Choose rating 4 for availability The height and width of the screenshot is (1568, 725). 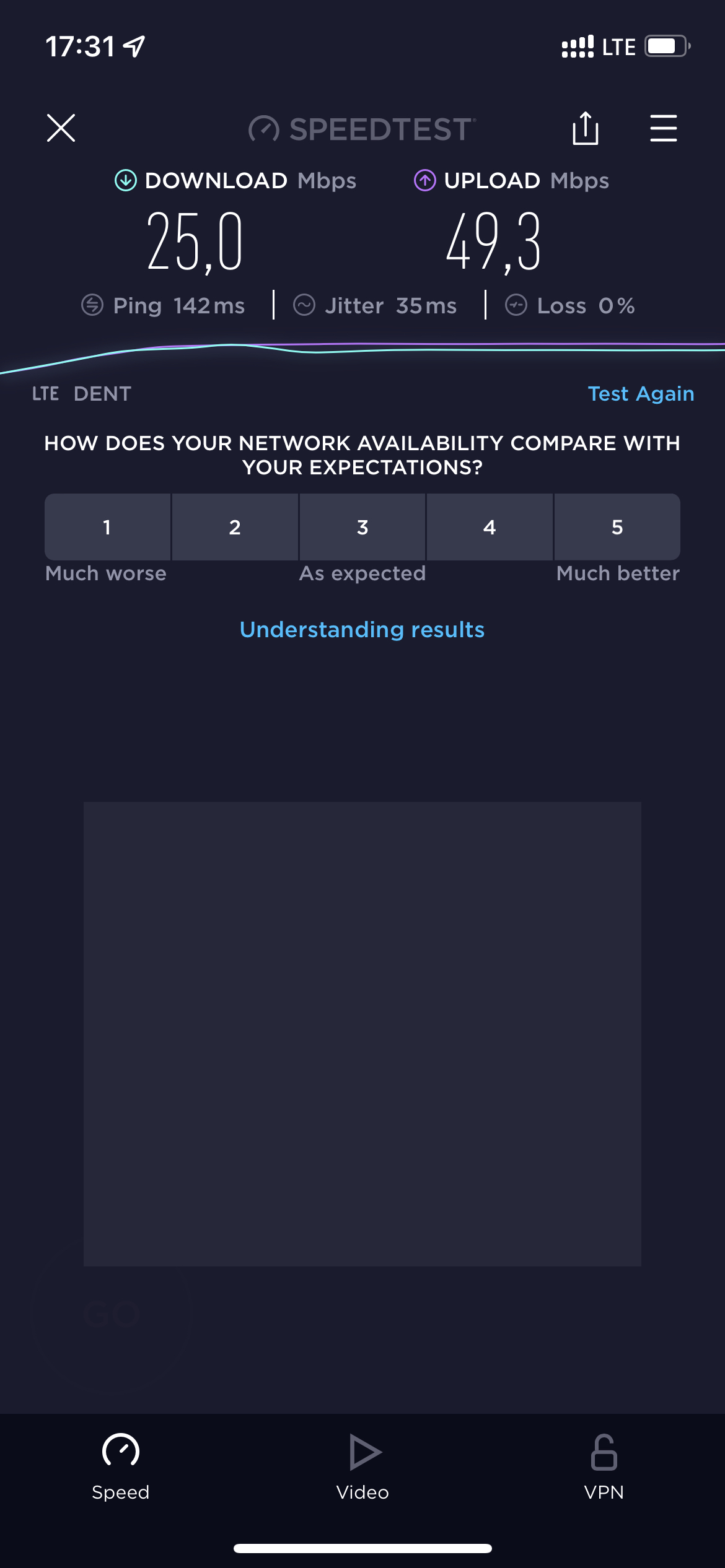(x=490, y=527)
